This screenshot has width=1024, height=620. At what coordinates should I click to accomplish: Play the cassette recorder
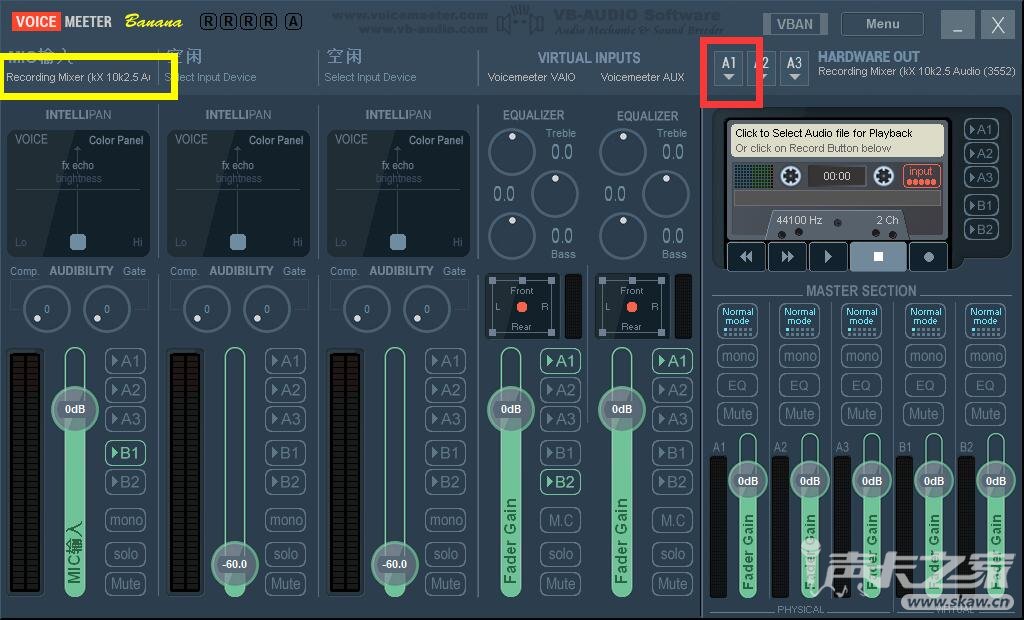pos(828,257)
